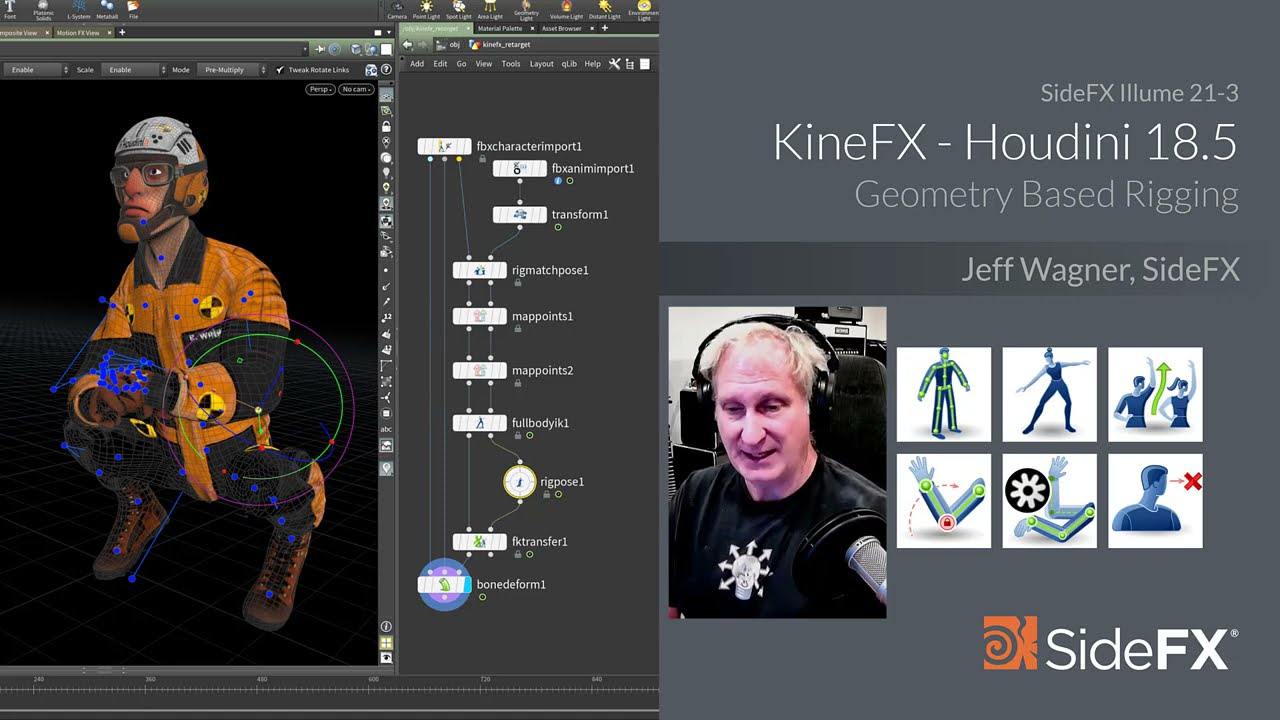
Task: Open the qLib menu
Action: [x=568, y=64]
